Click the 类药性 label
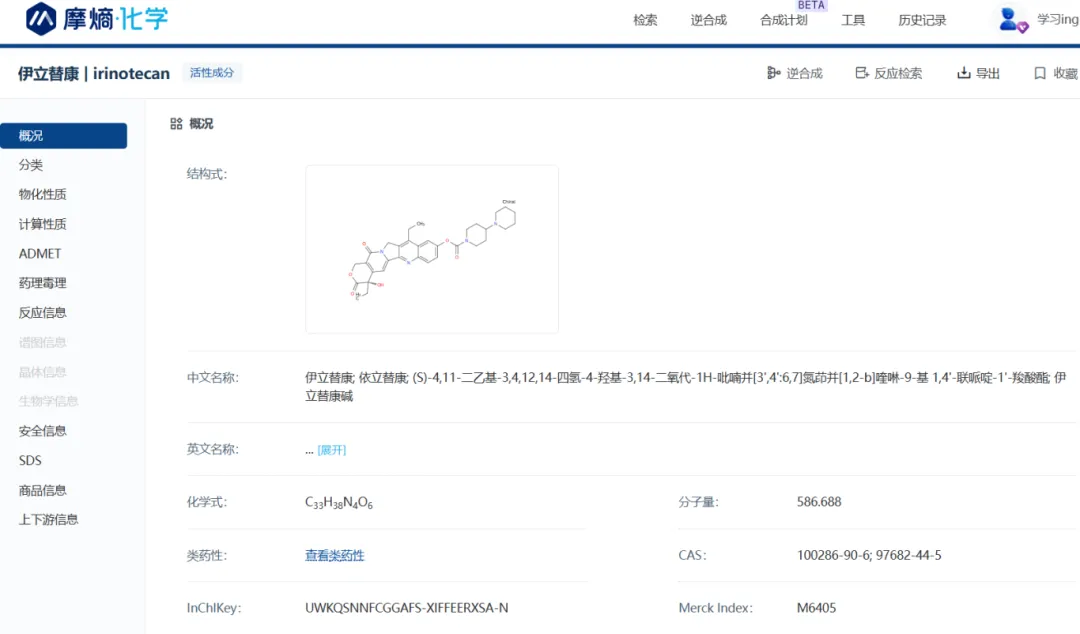 pos(207,555)
